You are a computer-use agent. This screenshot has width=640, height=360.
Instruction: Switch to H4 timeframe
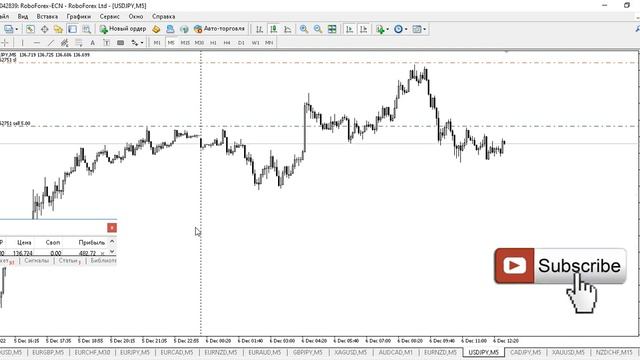click(227, 42)
